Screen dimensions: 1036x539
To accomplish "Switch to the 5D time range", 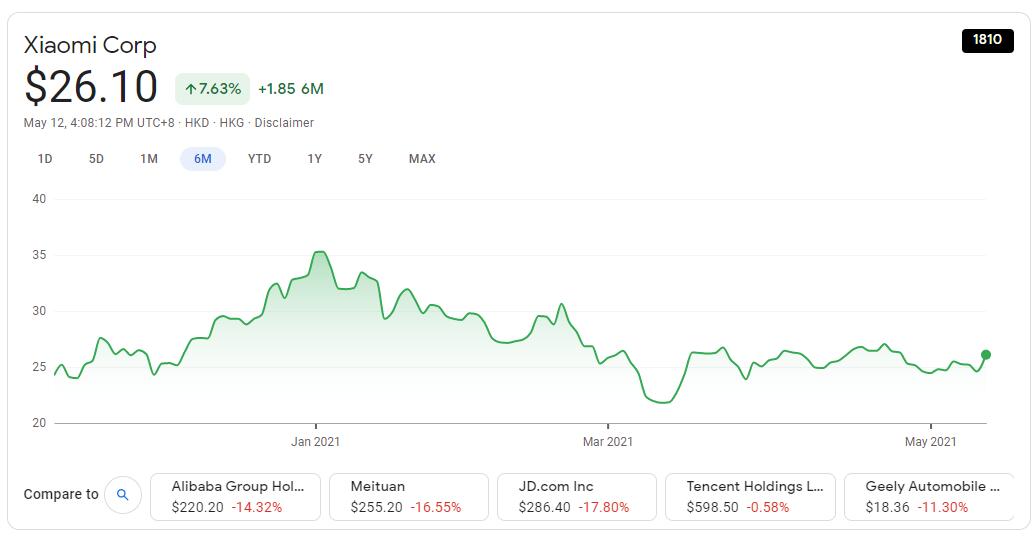I will 96,159.
